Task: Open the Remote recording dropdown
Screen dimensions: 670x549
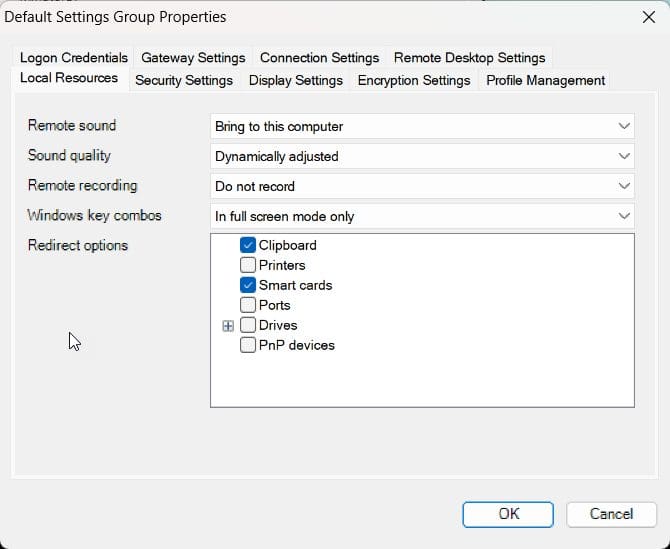Action: point(422,186)
